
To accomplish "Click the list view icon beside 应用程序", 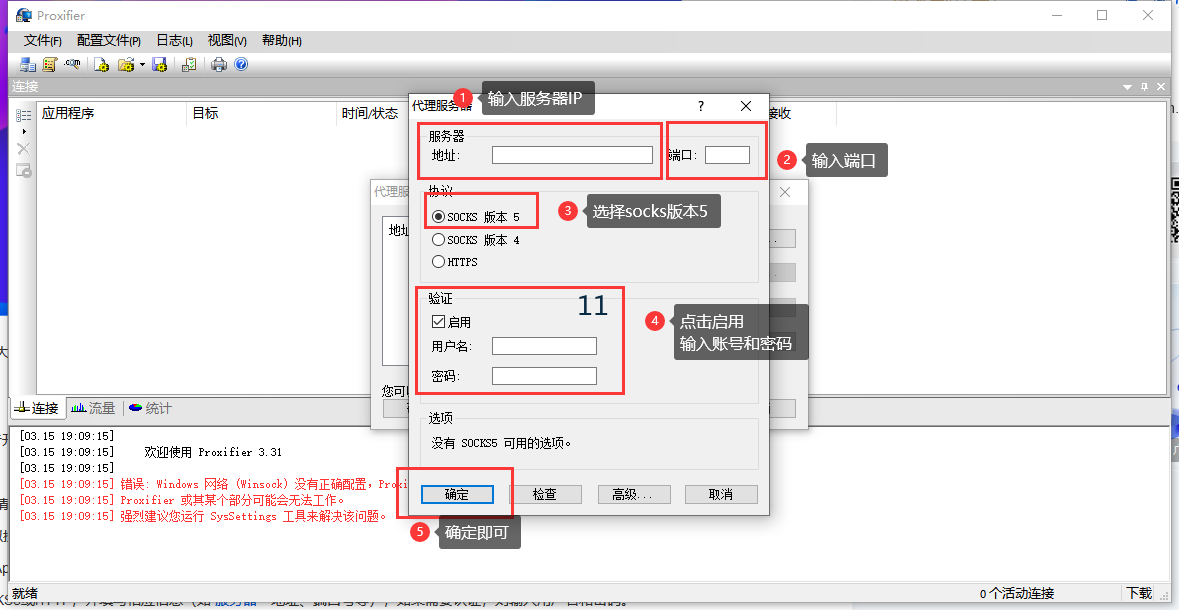I will coord(24,114).
